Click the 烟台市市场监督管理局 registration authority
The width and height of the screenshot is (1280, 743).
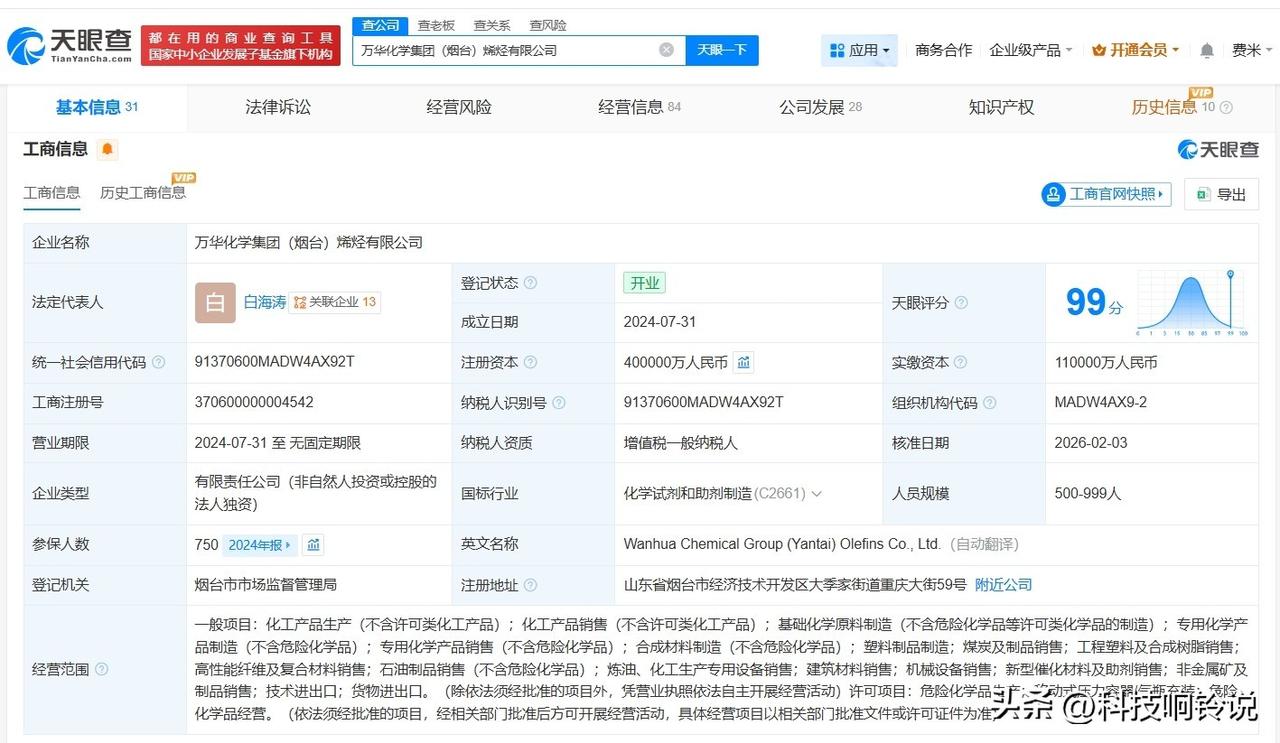[265, 585]
